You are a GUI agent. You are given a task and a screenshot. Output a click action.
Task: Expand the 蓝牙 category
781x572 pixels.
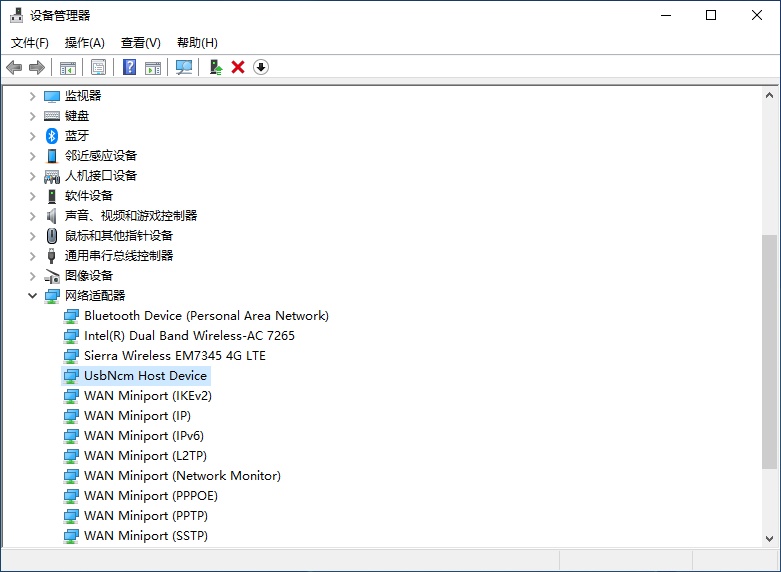pos(32,136)
